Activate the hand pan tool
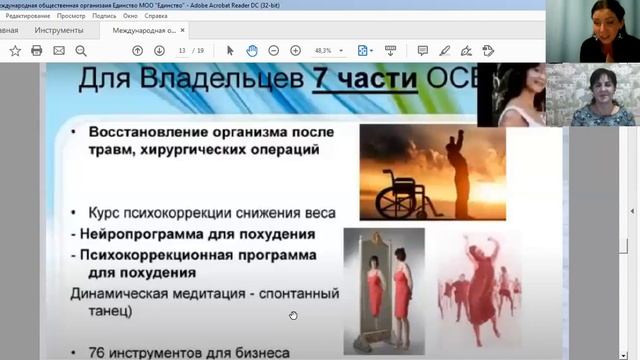Image resolution: width=640 pixels, height=360 pixels. tap(252, 51)
